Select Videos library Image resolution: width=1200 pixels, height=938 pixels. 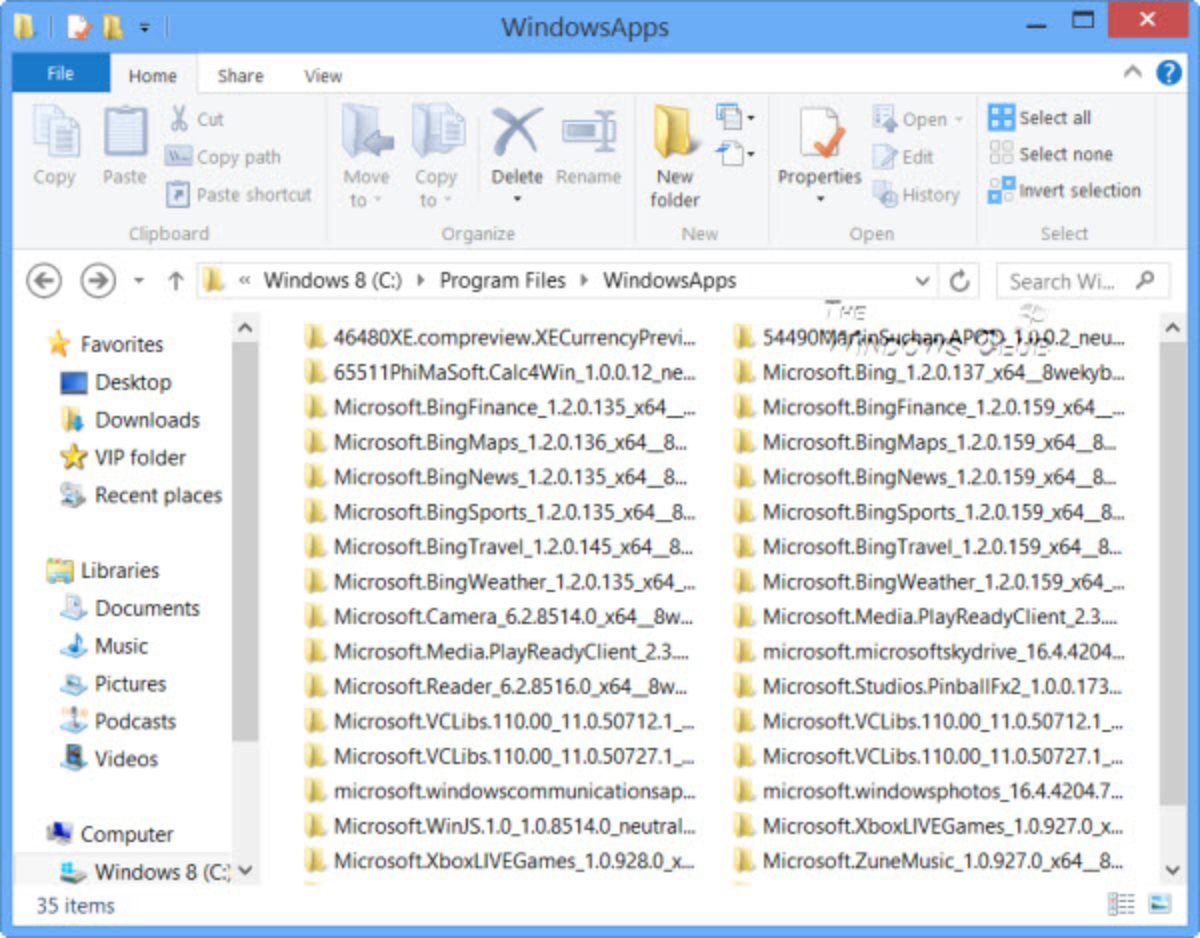pyautogui.click(x=108, y=759)
